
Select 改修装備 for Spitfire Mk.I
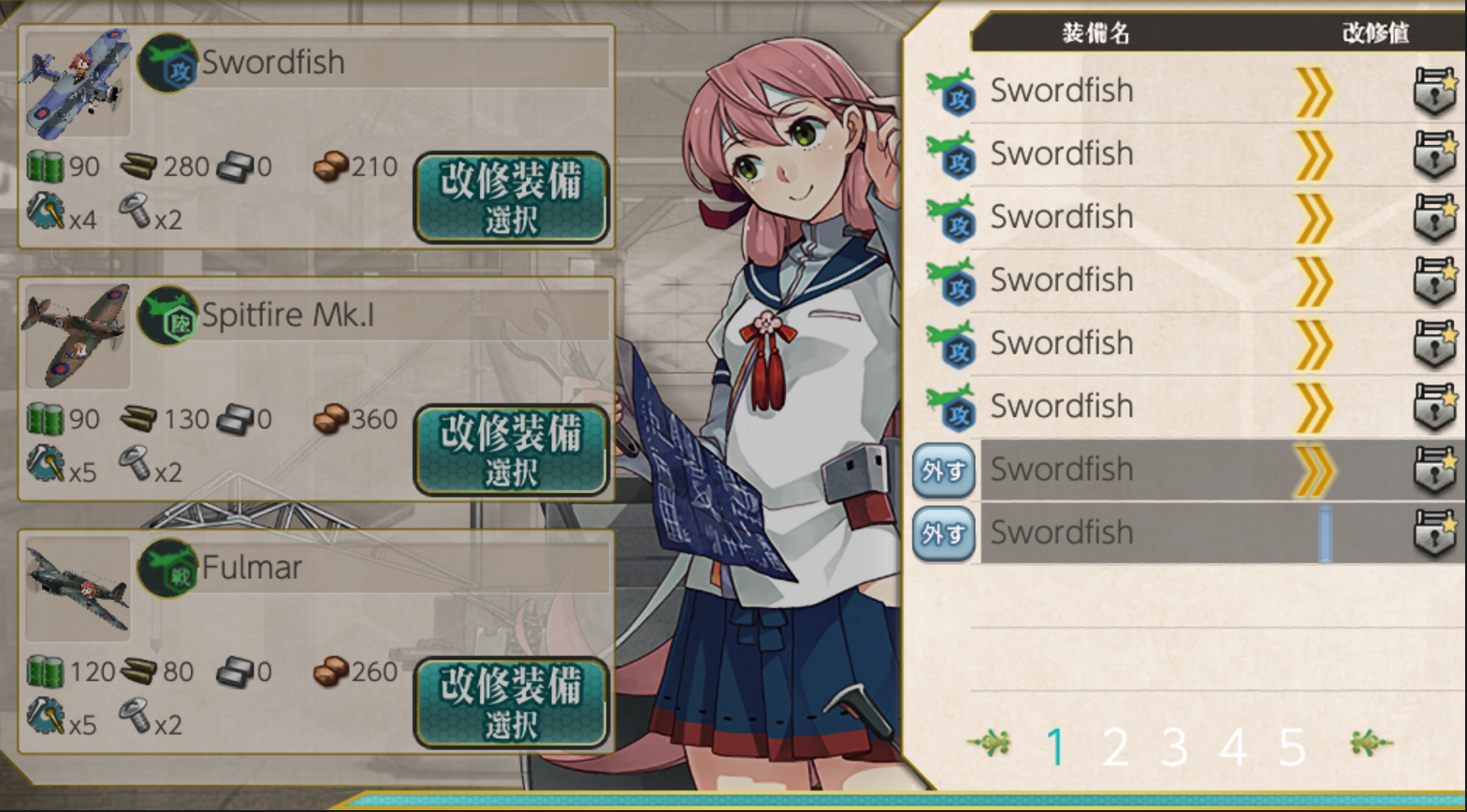(x=511, y=450)
